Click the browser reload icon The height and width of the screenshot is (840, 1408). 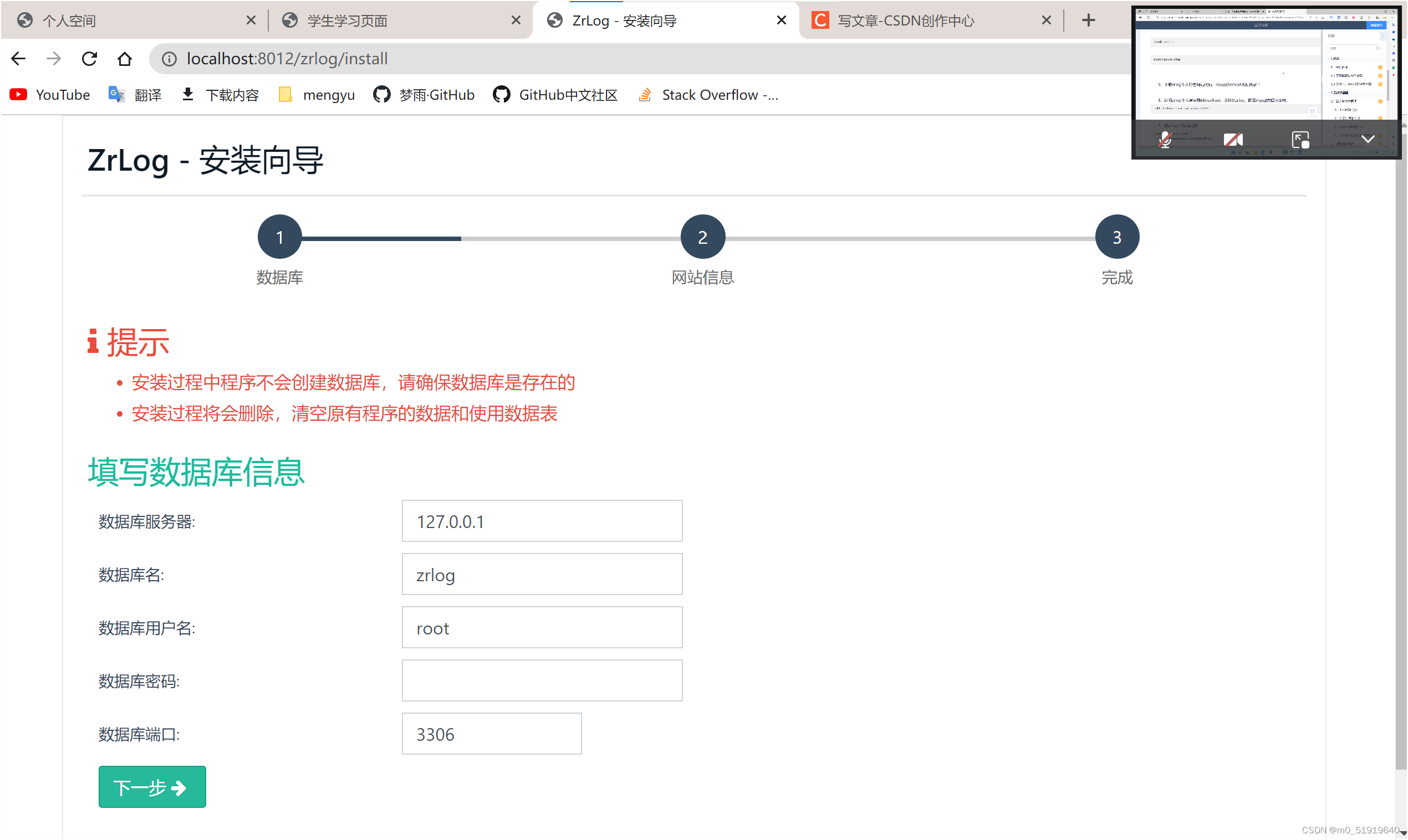click(89, 59)
